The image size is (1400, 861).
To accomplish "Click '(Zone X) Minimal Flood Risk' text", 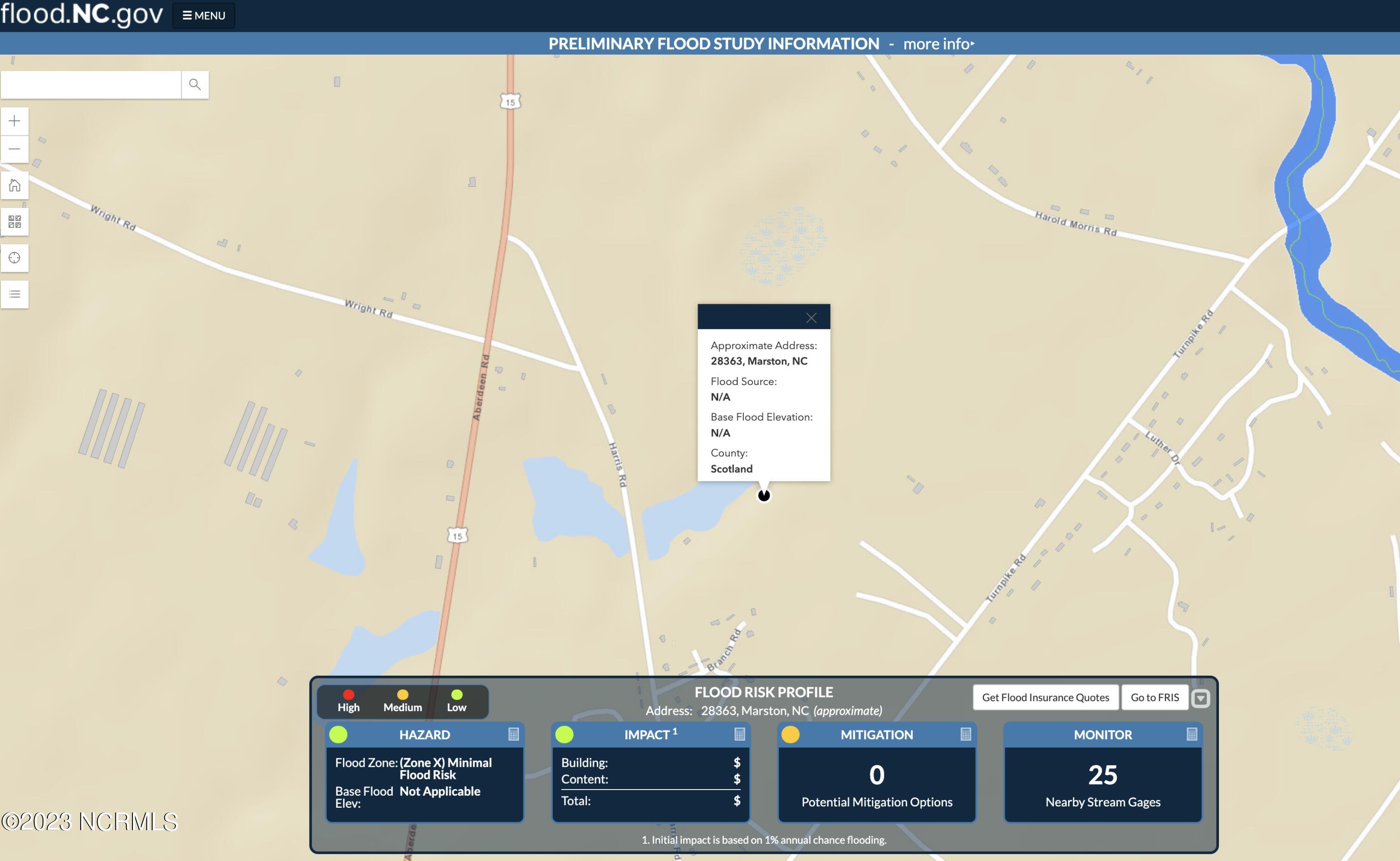I will tap(445, 768).
